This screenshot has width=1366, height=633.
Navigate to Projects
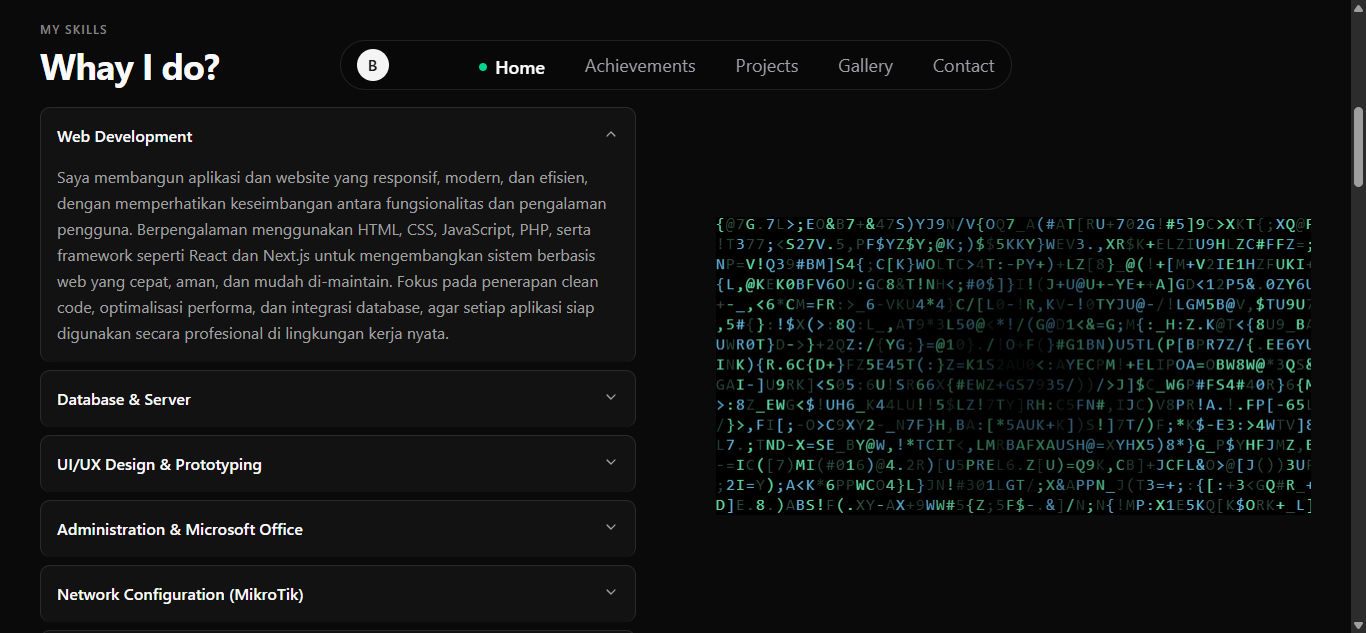pos(766,65)
